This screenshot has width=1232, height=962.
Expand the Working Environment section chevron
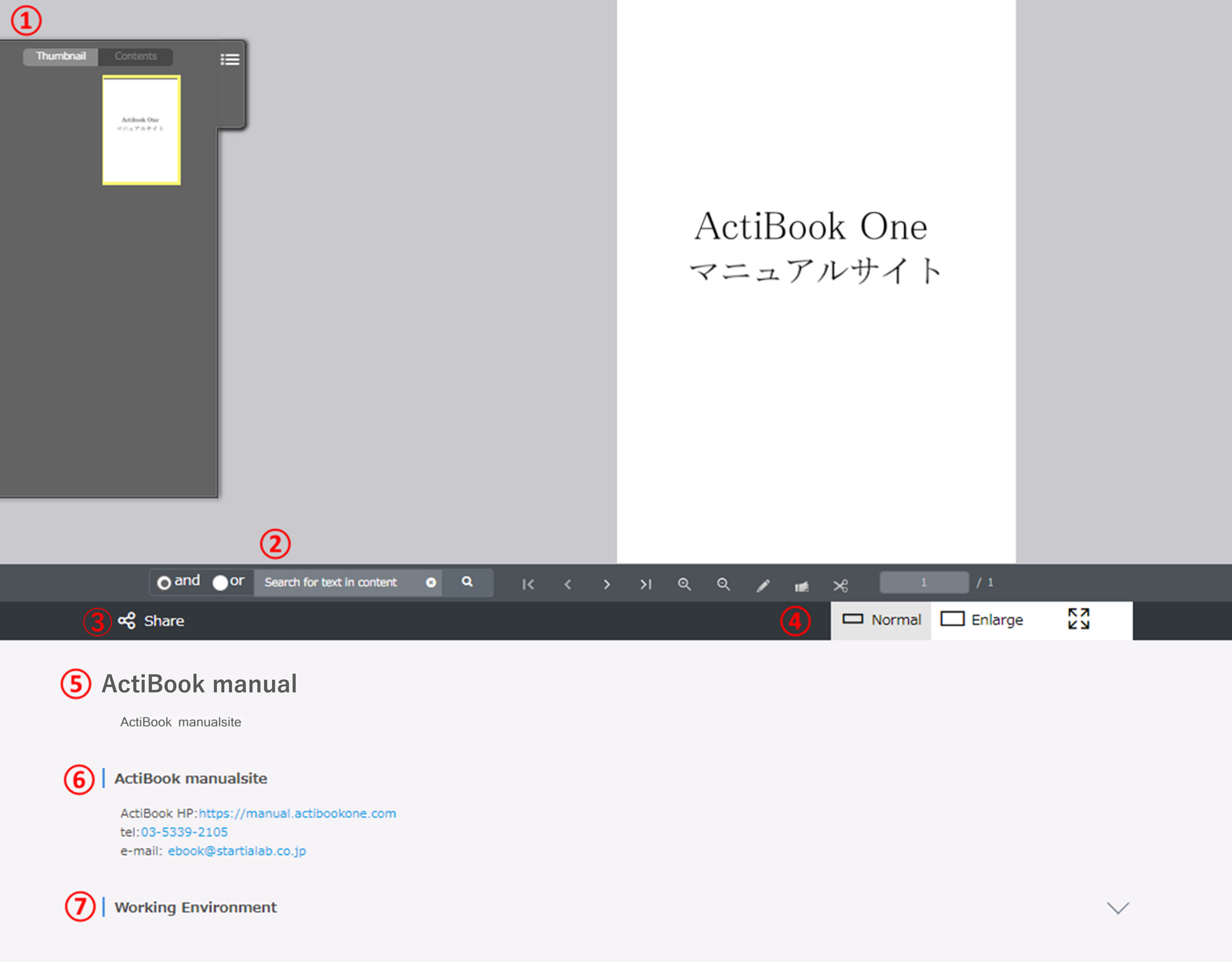(x=1117, y=907)
